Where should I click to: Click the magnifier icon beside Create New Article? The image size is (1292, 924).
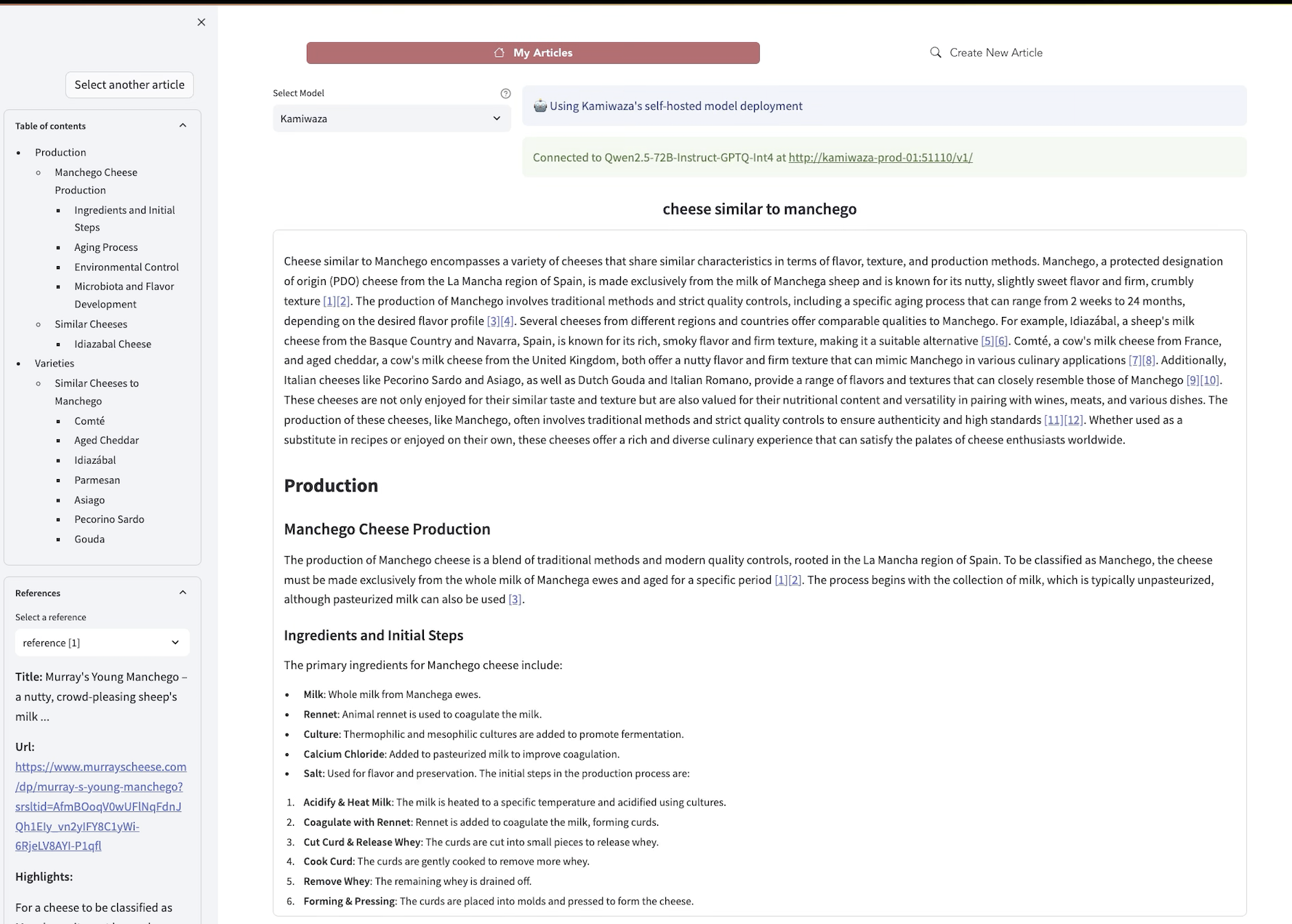click(x=936, y=52)
